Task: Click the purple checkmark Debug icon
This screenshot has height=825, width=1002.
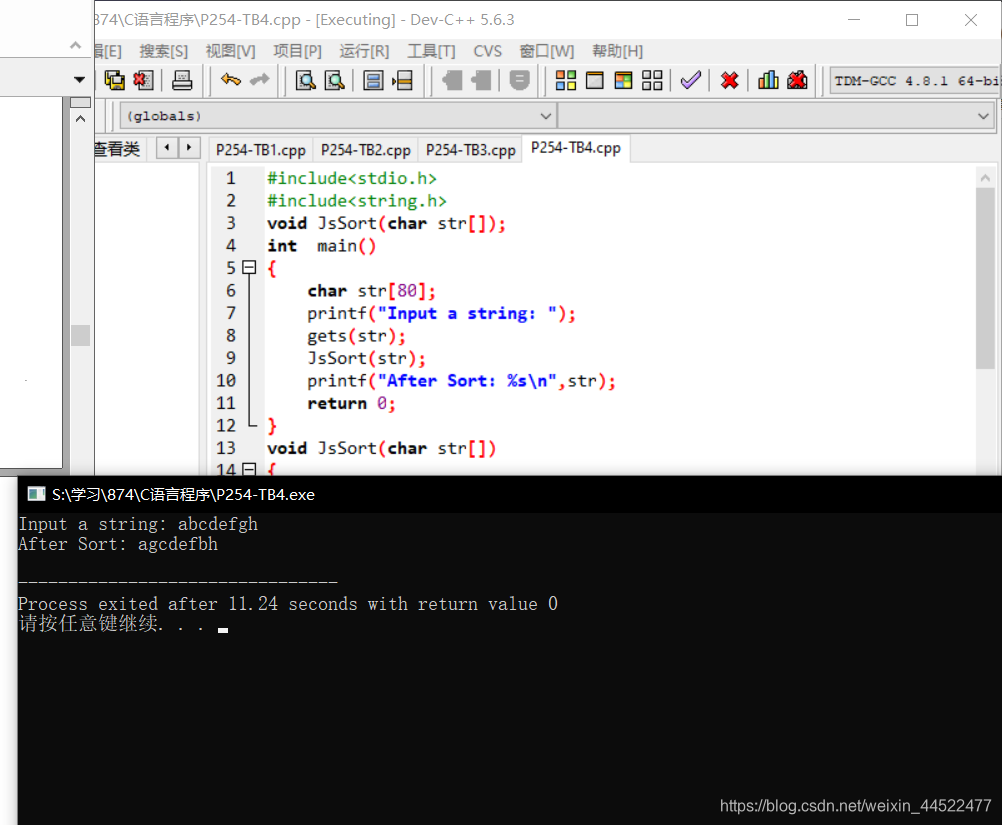Action: pos(691,81)
